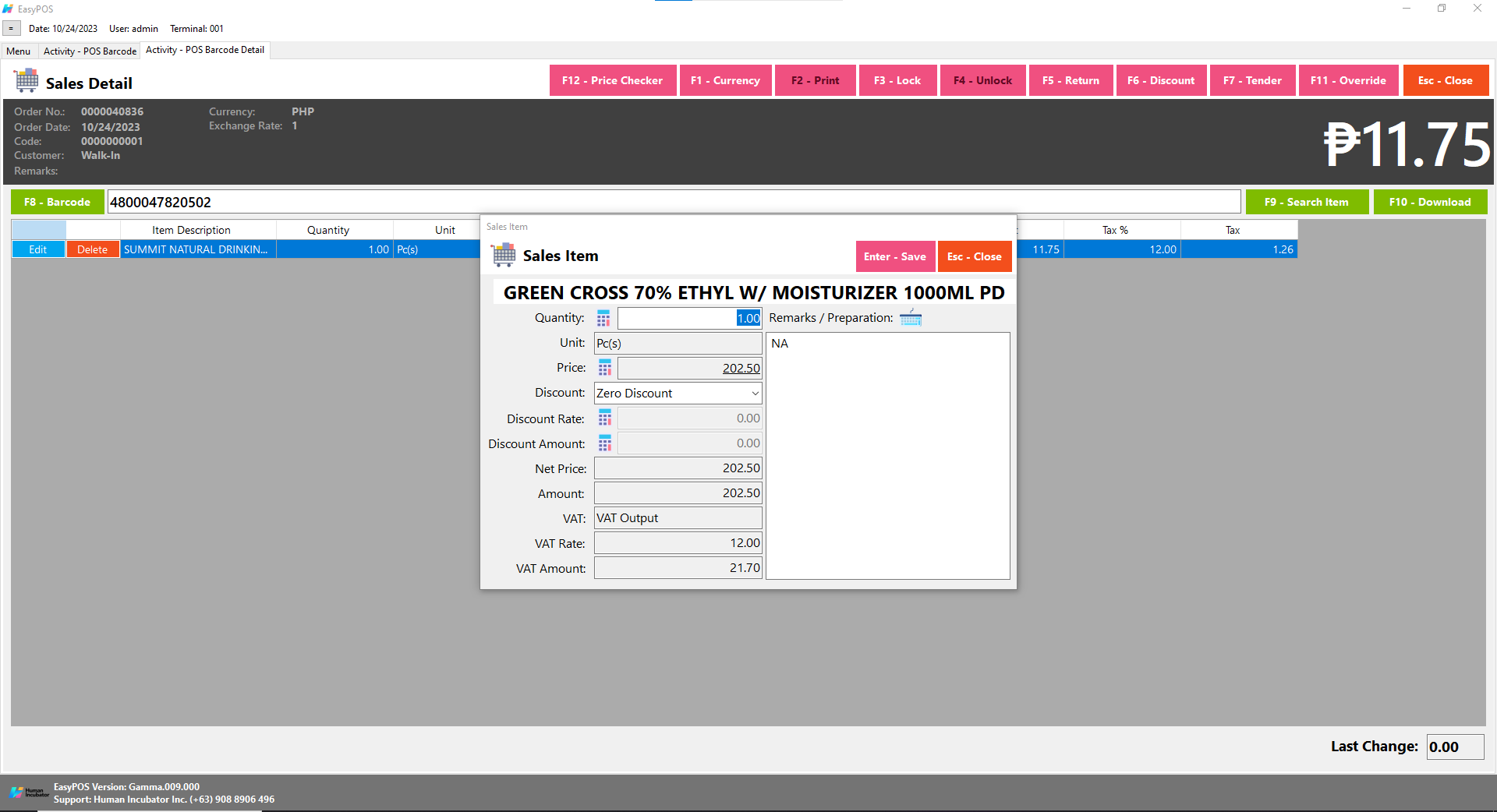Image resolution: width=1497 pixels, height=812 pixels.
Task: Click the Amount field
Action: tap(678, 493)
